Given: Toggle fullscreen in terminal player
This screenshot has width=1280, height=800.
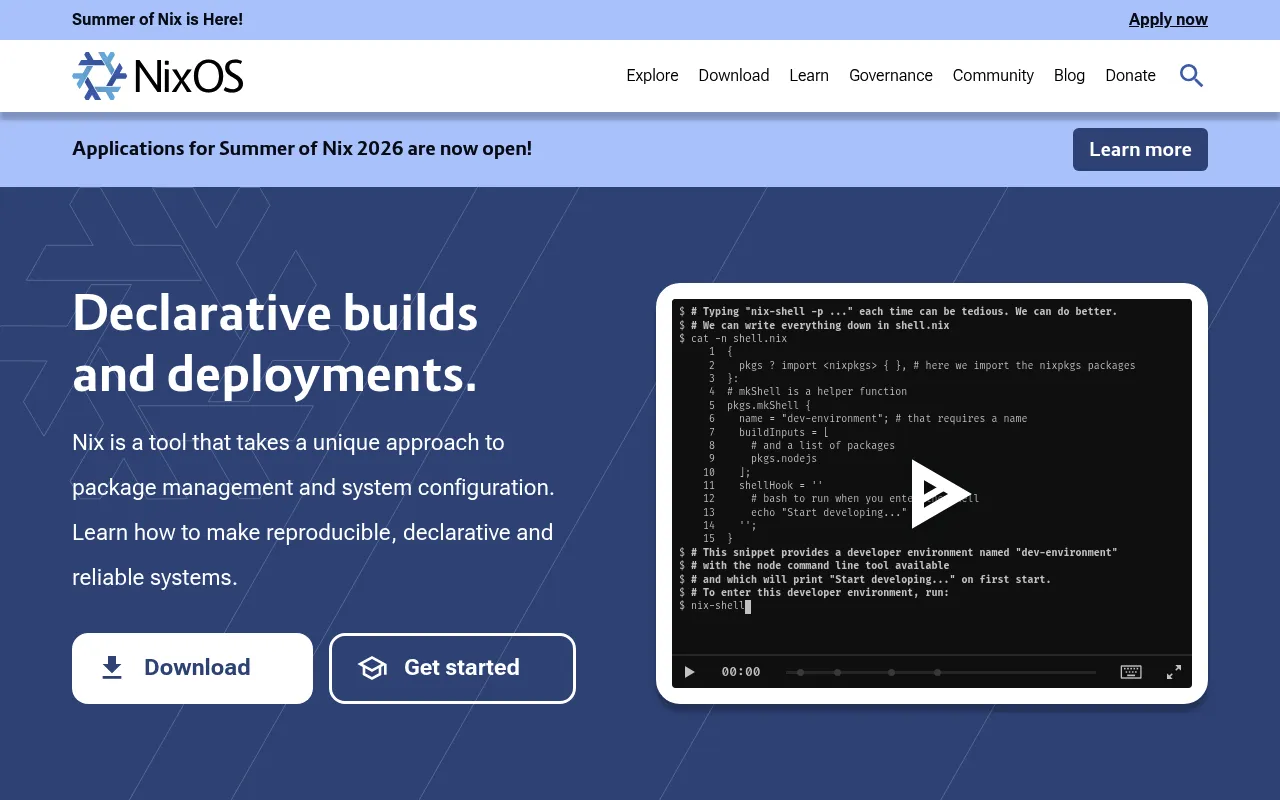Looking at the screenshot, I should [1174, 672].
